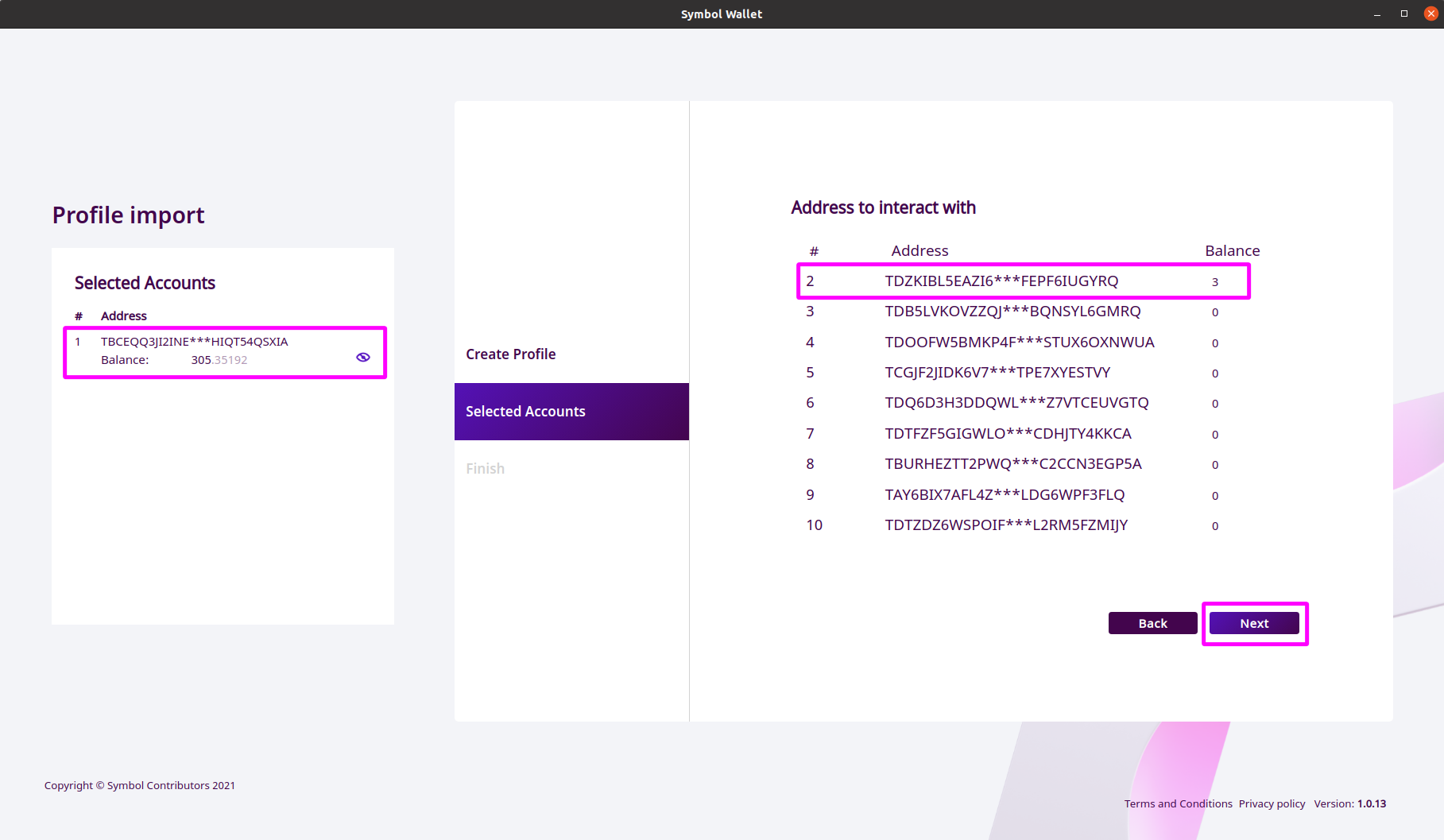Toggle the eye icon for account TBCEQQ3JI2INE

point(363,357)
